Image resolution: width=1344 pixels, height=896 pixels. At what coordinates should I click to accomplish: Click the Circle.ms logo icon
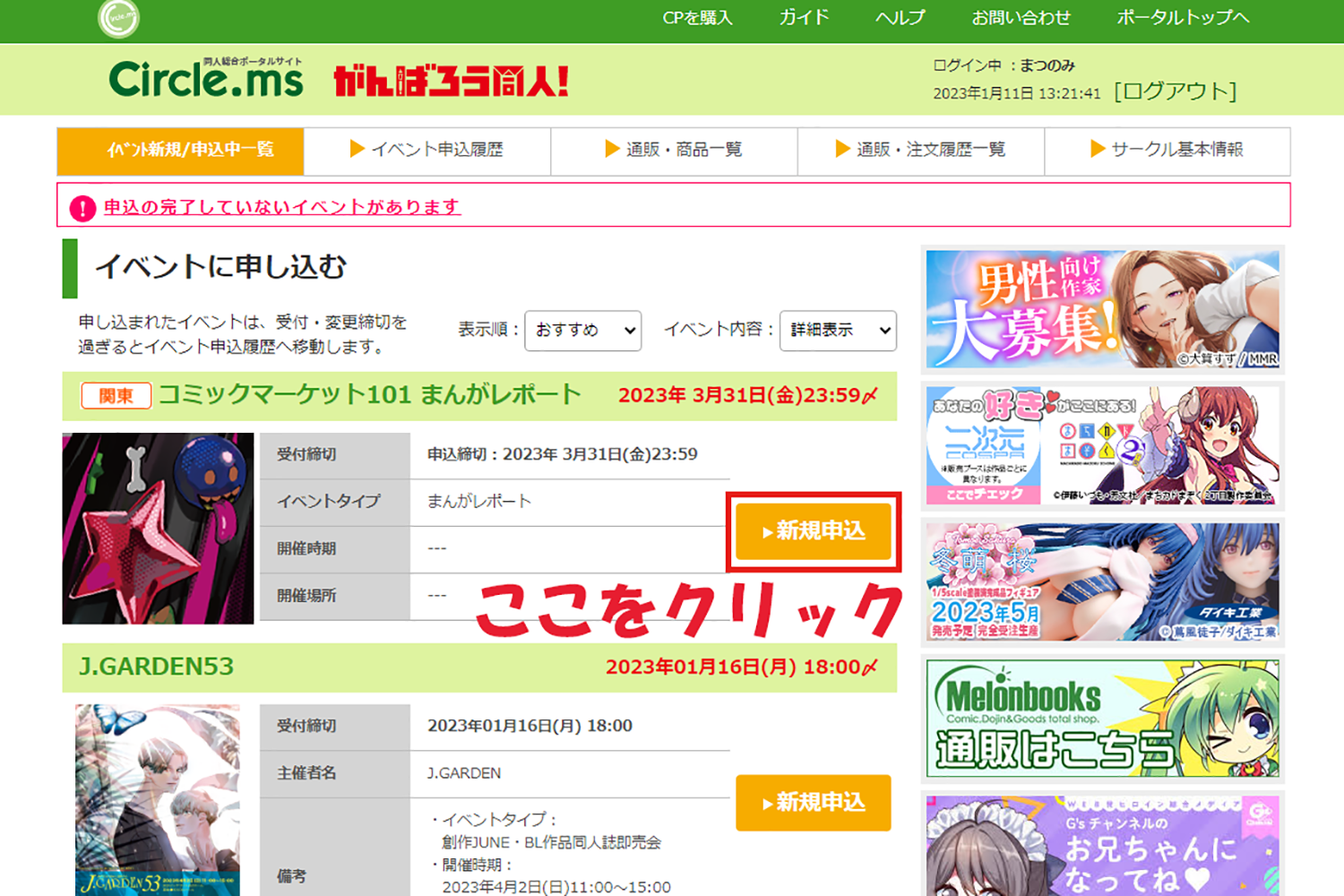pyautogui.click(x=117, y=19)
